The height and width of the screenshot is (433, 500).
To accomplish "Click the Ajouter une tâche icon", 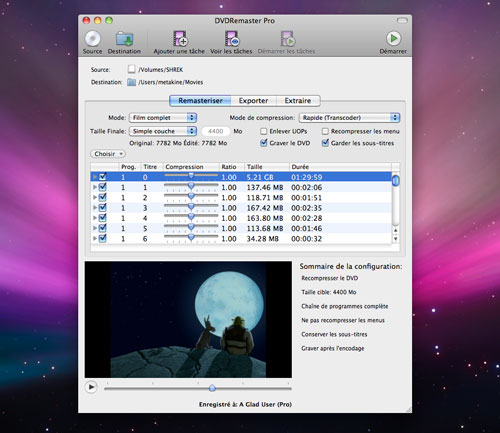I will pyautogui.click(x=180, y=39).
